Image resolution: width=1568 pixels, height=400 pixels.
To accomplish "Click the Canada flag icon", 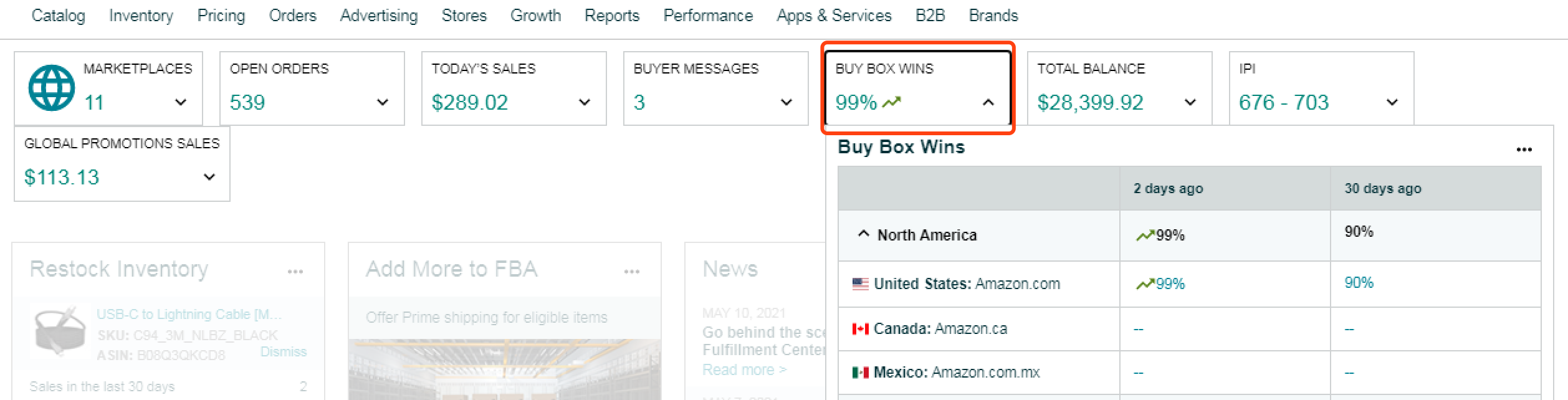I will pyautogui.click(x=860, y=329).
